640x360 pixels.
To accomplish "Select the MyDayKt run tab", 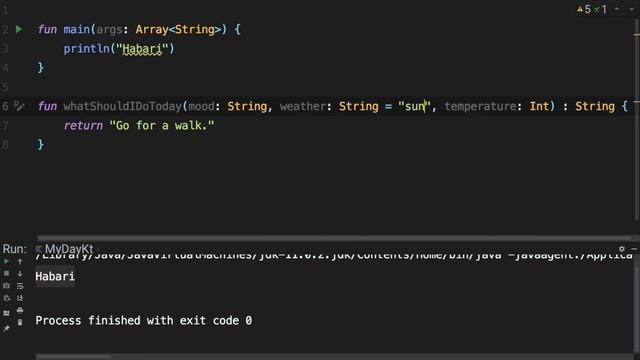I will point(65,249).
